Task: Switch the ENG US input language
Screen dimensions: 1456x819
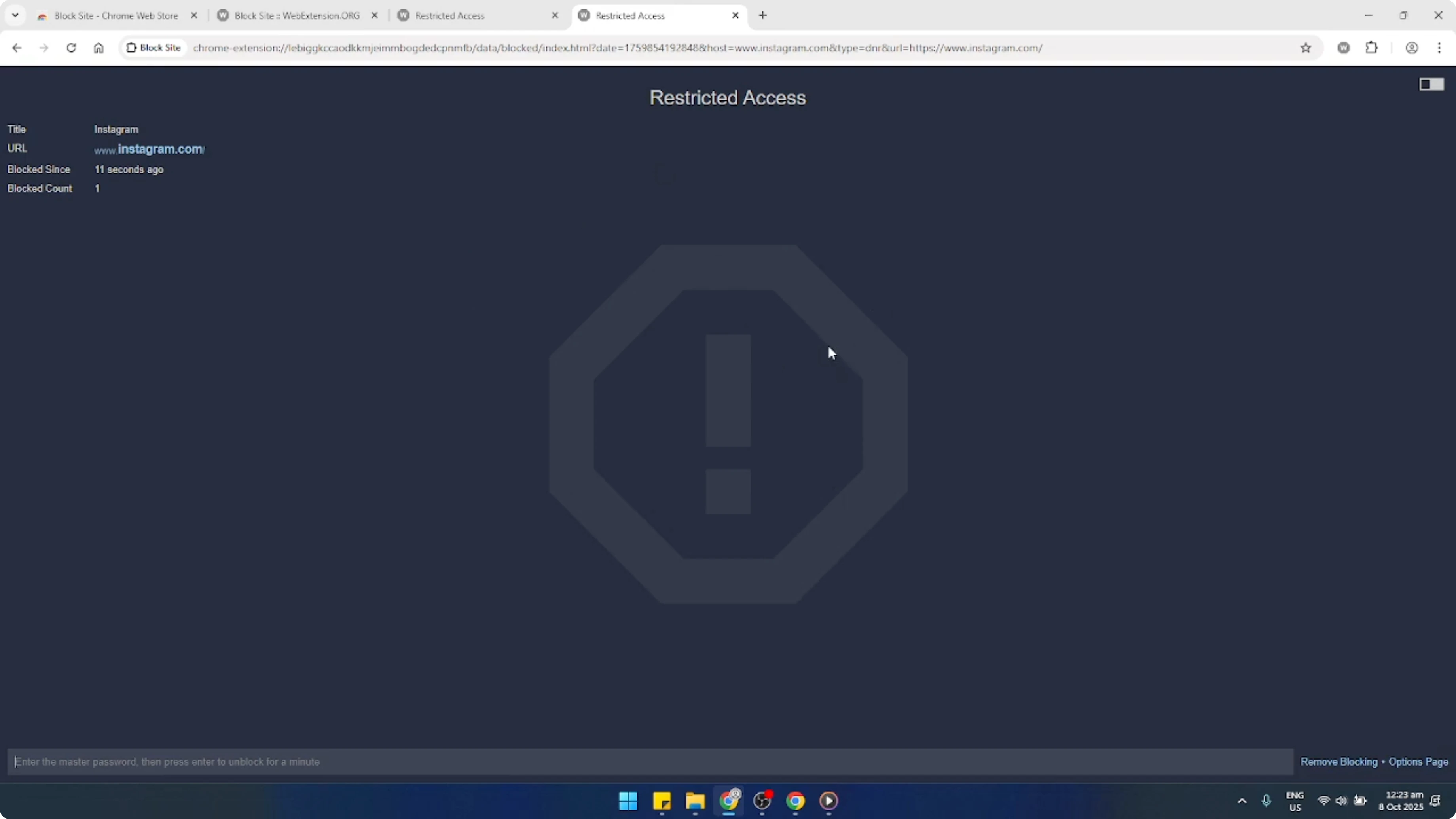Action: click(x=1294, y=802)
